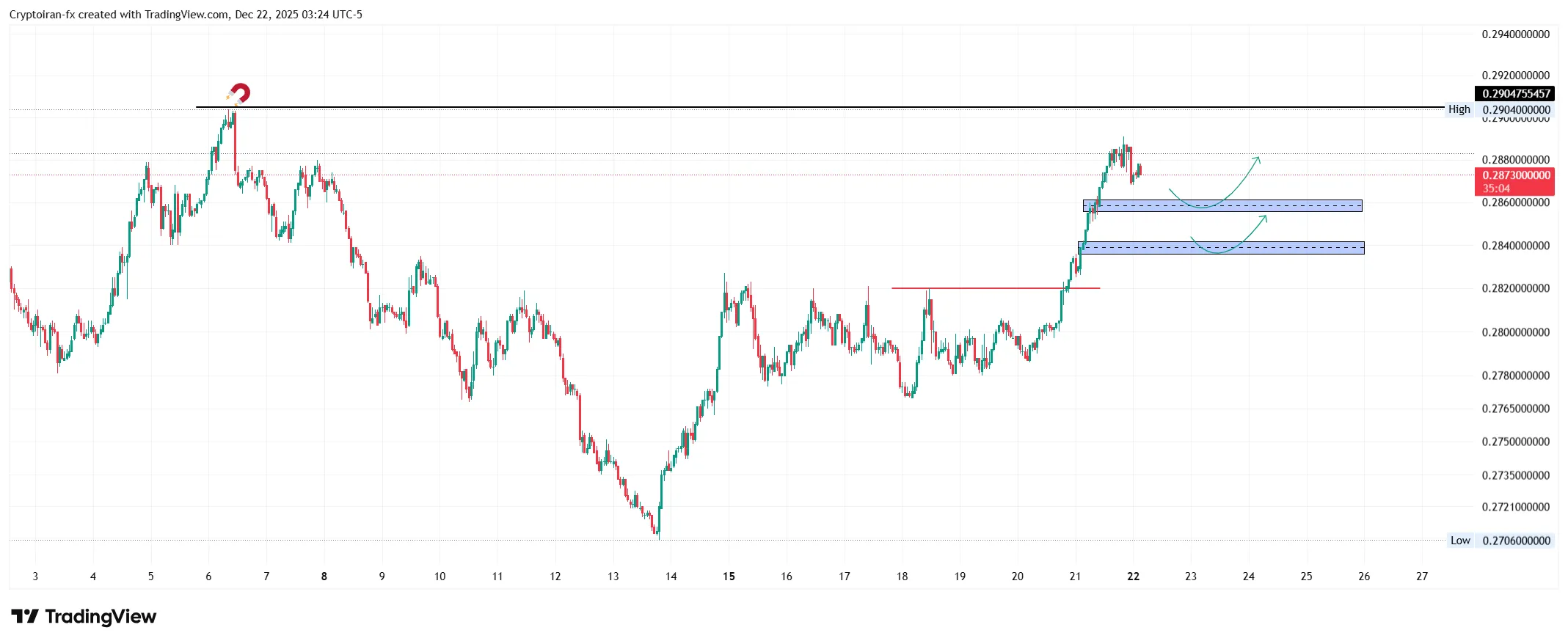The width and height of the screenshot is (1568, 644).
Task: Click the 0.2940000000 price axis tick
Action: point(1516,34)
